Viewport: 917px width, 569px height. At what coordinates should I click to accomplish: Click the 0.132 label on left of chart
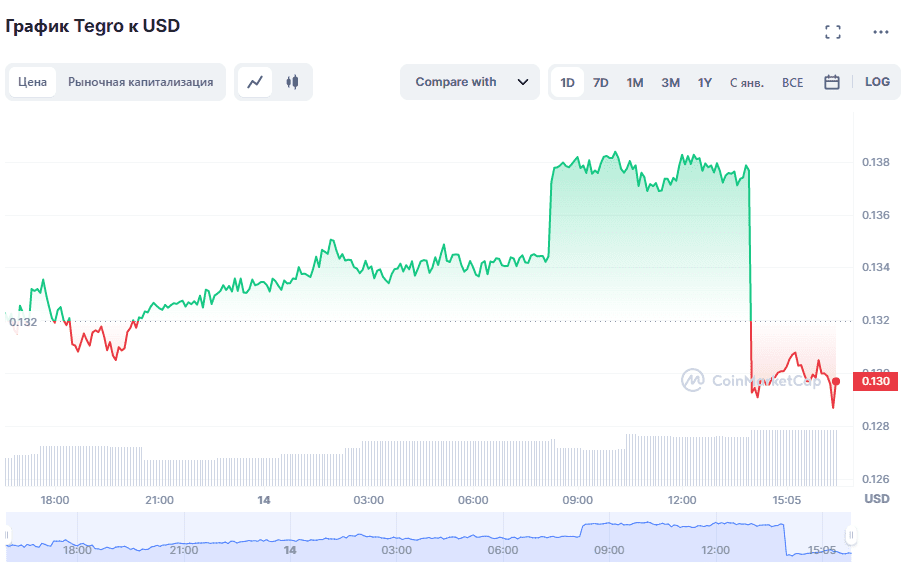click(x=23, y=322)
